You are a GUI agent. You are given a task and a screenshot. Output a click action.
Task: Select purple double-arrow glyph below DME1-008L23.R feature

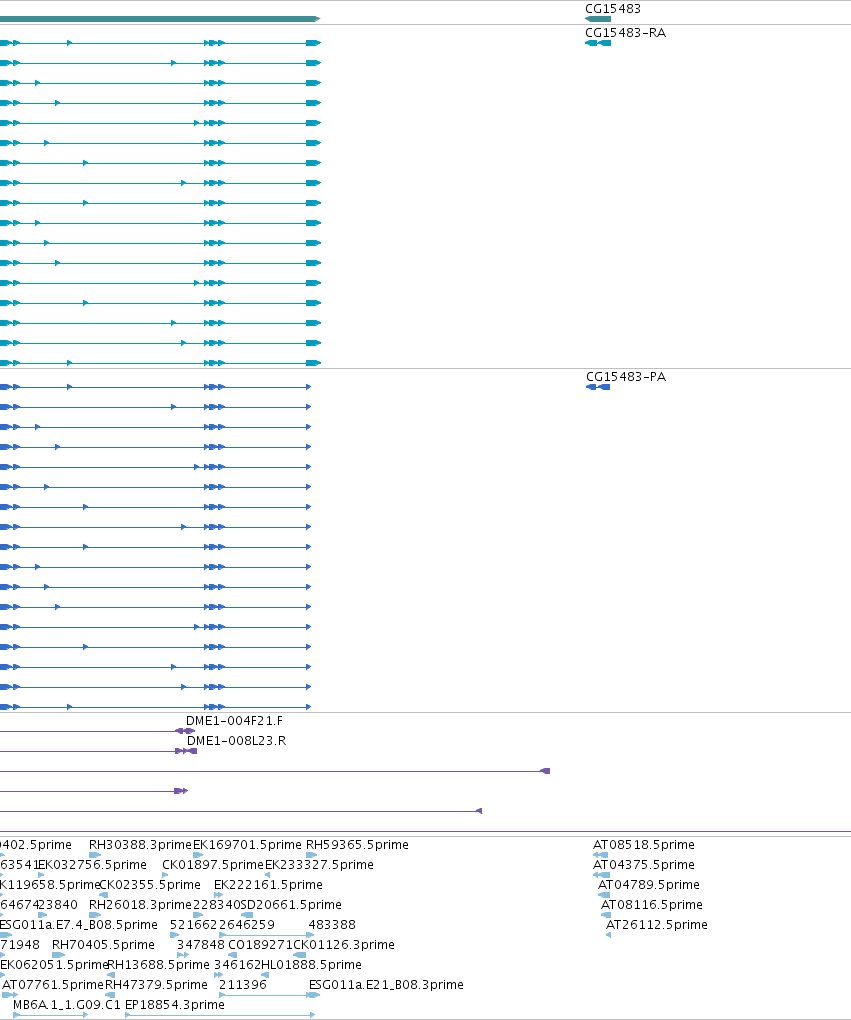tap(181, 791)
